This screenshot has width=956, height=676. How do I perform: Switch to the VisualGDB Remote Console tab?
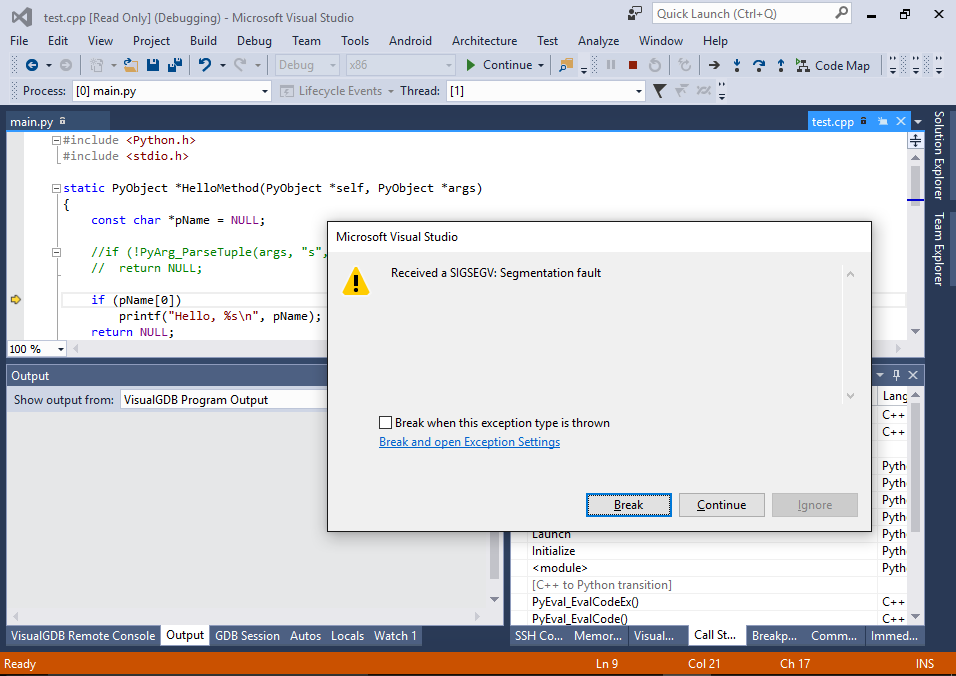[83, 635]
